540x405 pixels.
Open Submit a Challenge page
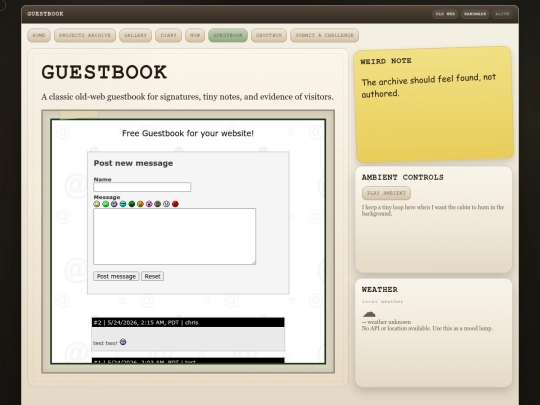(x=324, y=35)
